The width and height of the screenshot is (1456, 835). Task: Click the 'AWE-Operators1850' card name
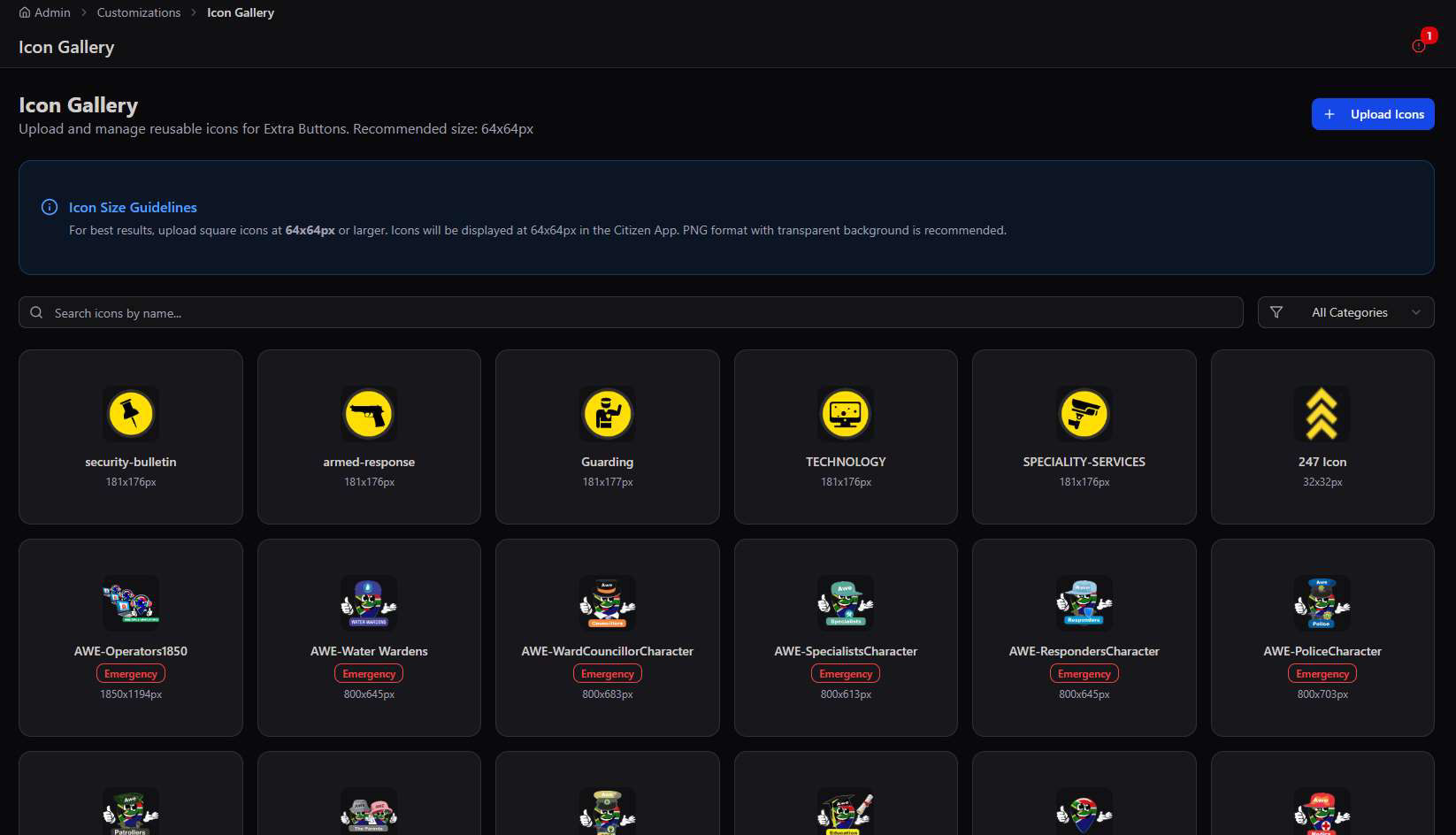tap(131, 651)
